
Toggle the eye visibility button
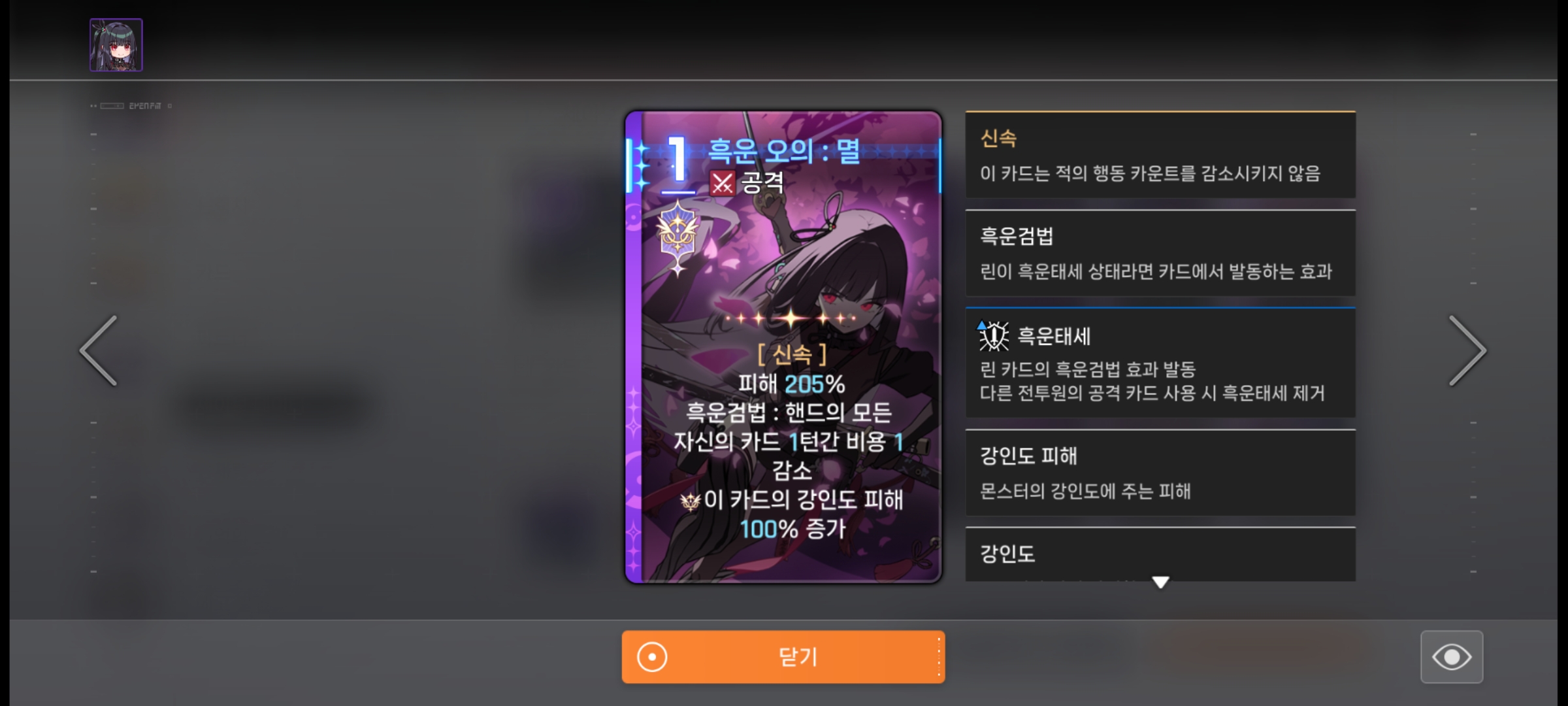[x=1452, y=657]
